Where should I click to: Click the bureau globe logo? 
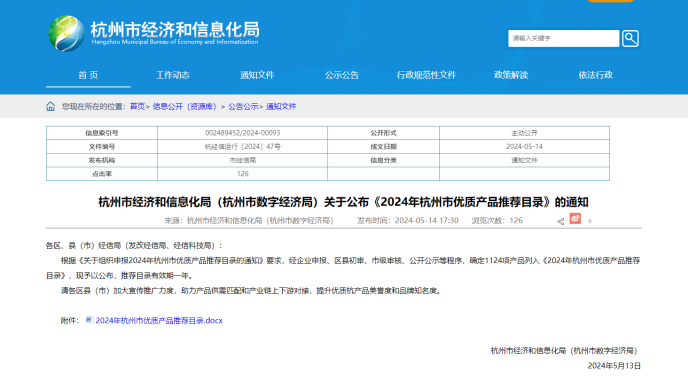pos(66,33)
